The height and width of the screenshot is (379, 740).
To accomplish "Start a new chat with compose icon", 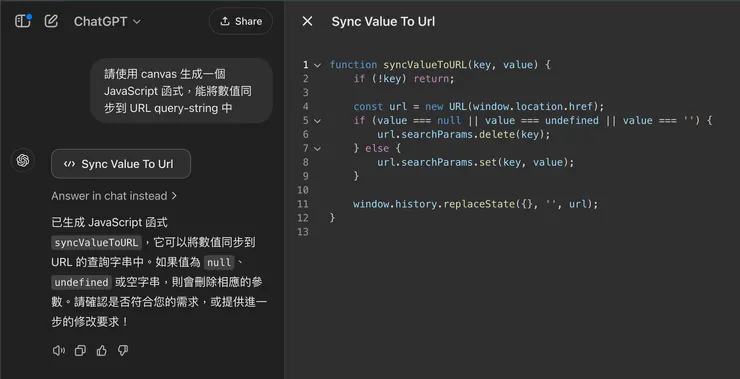I will 51,21.
